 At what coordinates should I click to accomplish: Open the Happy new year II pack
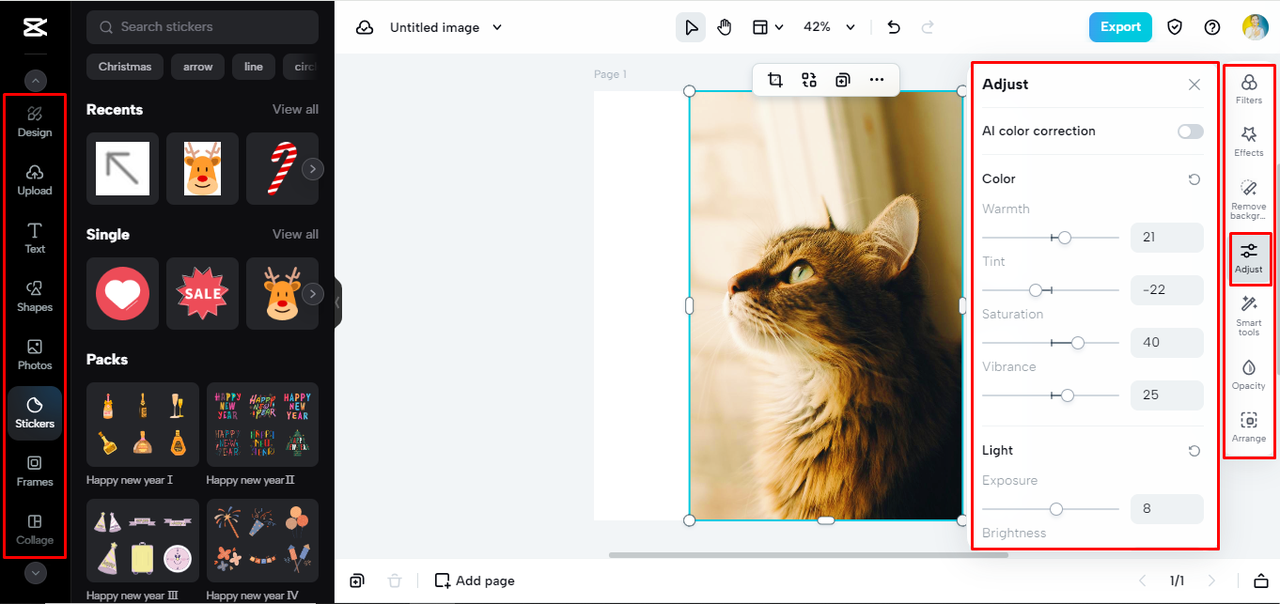tap(263, 424)
